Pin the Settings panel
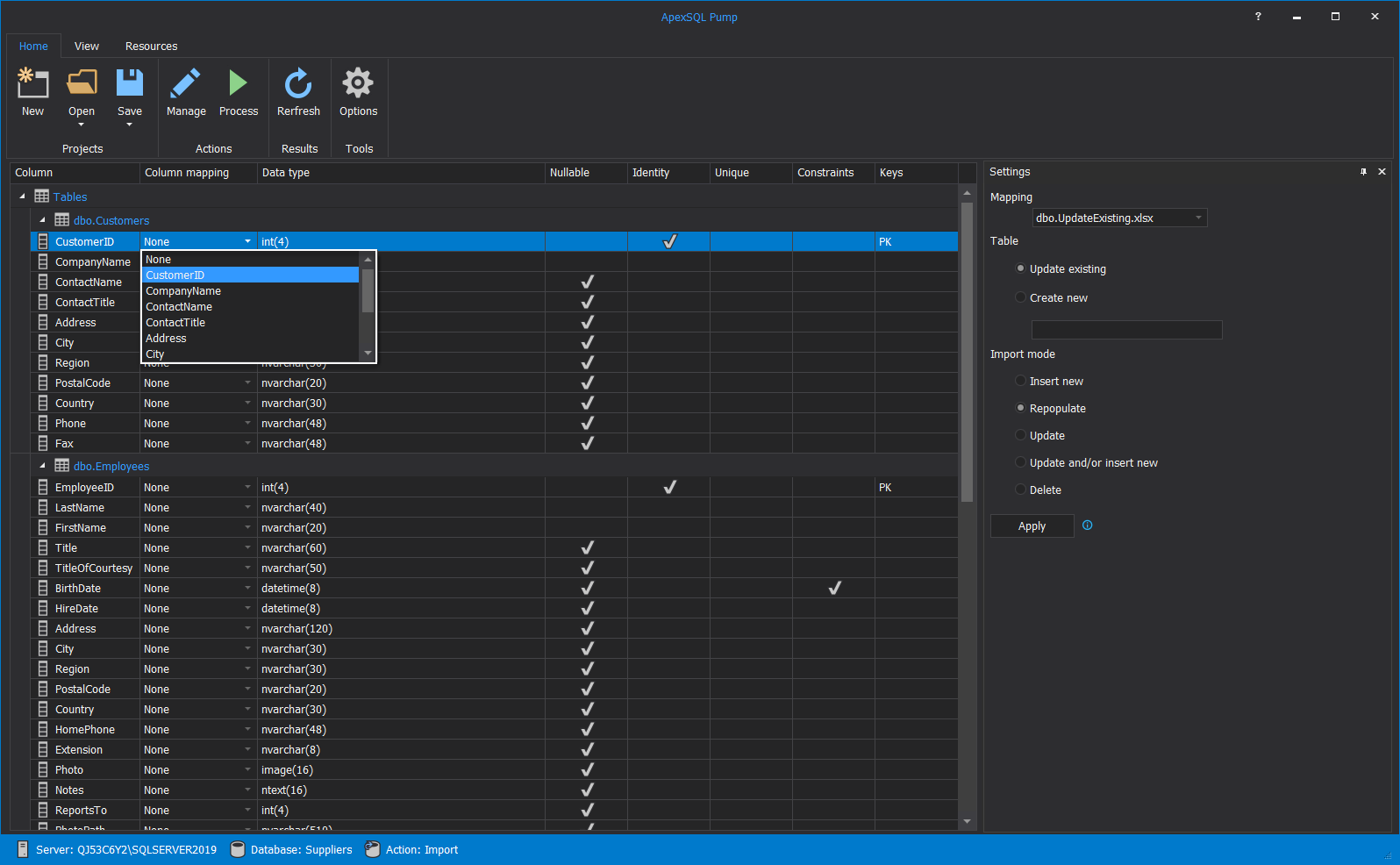Viewport: 1400px width, 865px height. tap(1363, 172)
